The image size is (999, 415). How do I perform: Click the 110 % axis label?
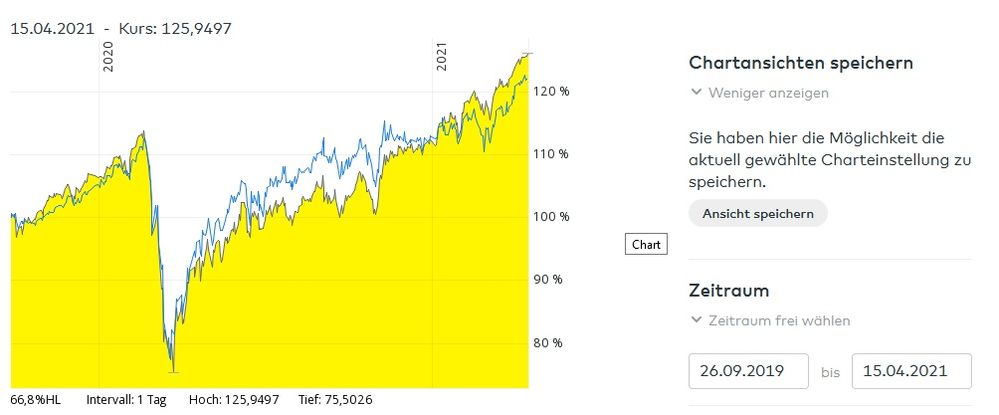tap(552, 154)
